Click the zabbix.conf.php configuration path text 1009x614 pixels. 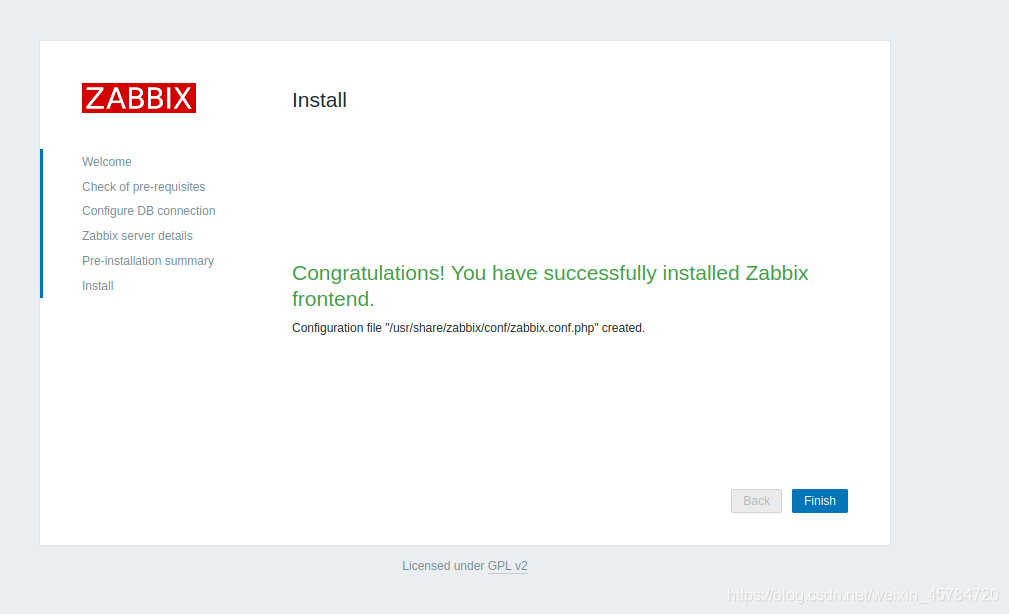click(467, 327)
